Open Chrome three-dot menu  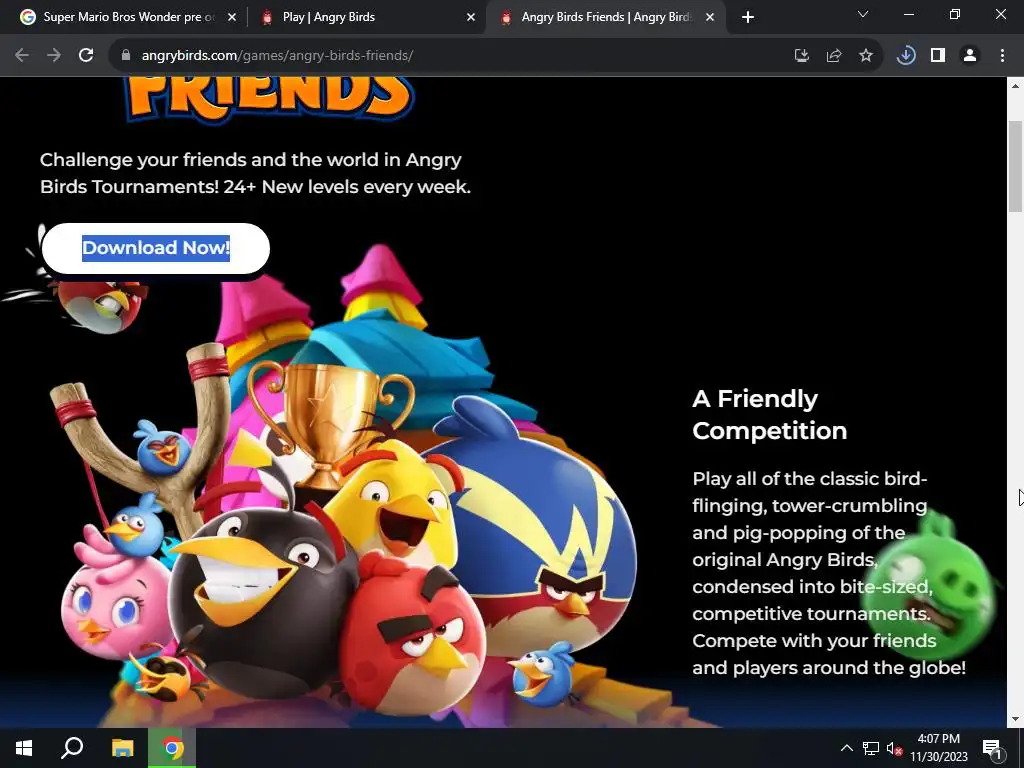click(x=1002, y=56)
